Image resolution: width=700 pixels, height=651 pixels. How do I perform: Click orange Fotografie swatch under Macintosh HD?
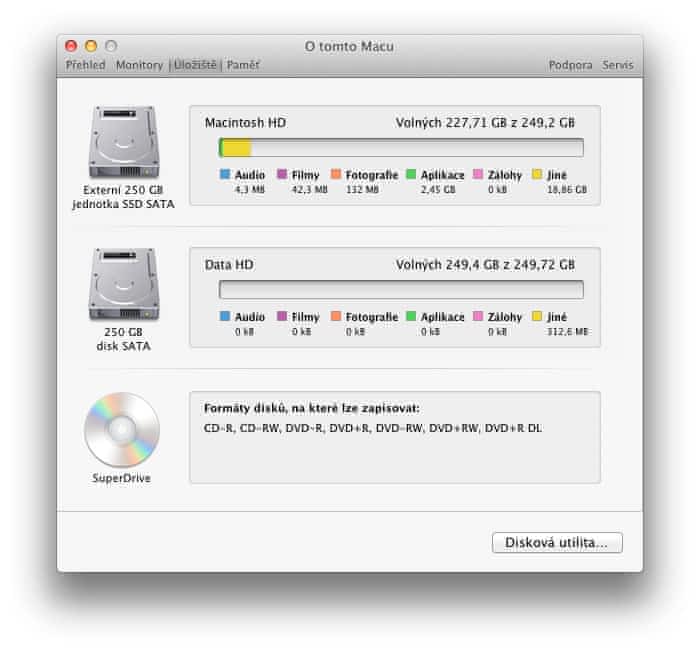[336, 174]
